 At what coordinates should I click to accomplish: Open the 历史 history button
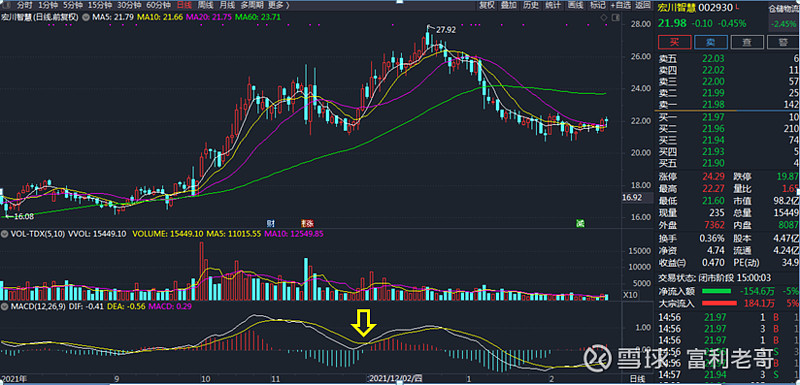click(531, 5)
